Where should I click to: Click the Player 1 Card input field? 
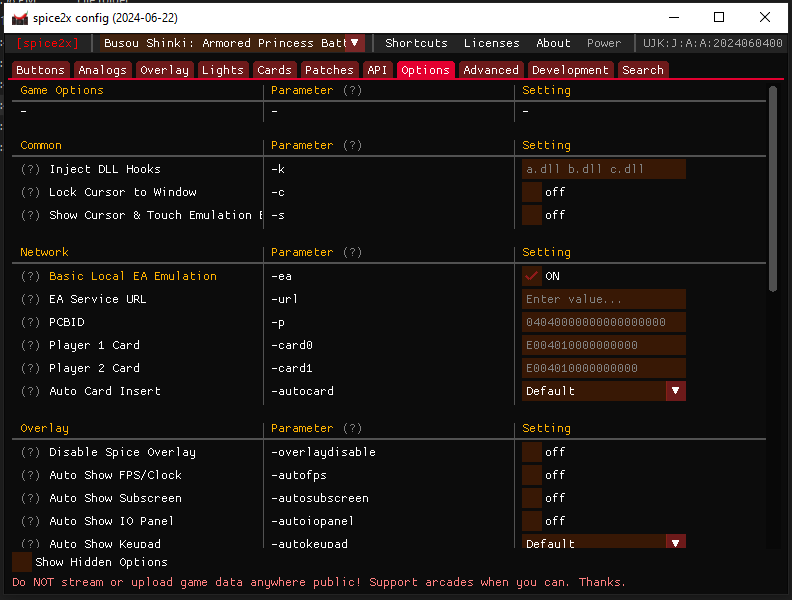point(604,345)
